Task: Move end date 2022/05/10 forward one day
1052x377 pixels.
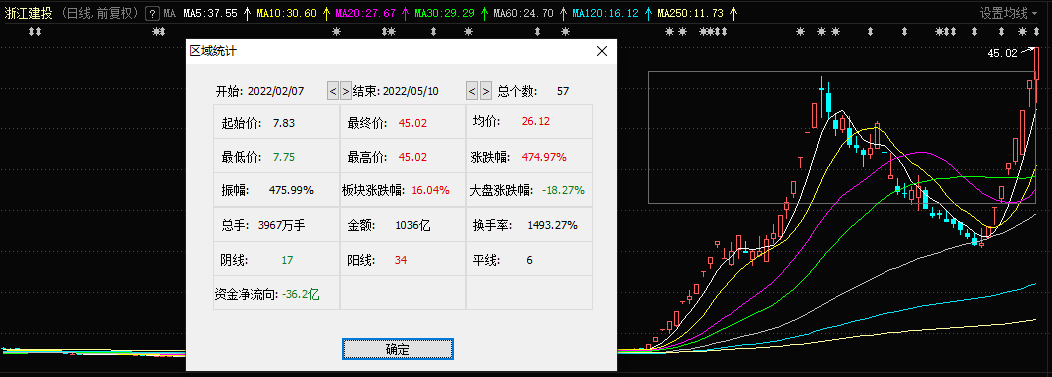Action: tap(486, 91)
